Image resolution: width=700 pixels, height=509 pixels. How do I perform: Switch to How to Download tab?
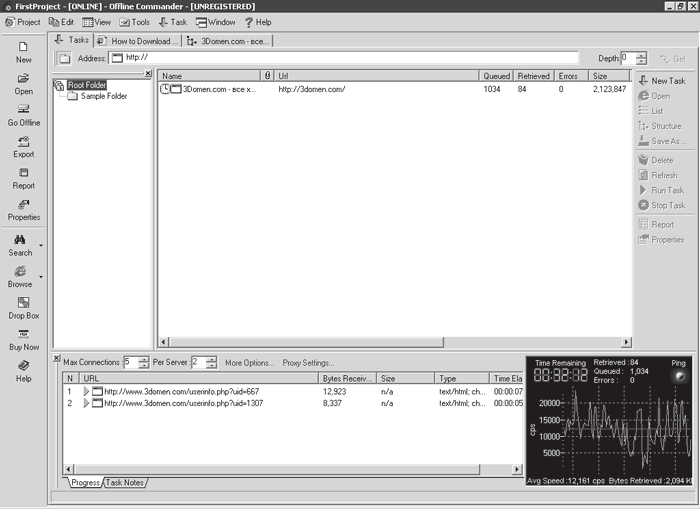(138, 41)
